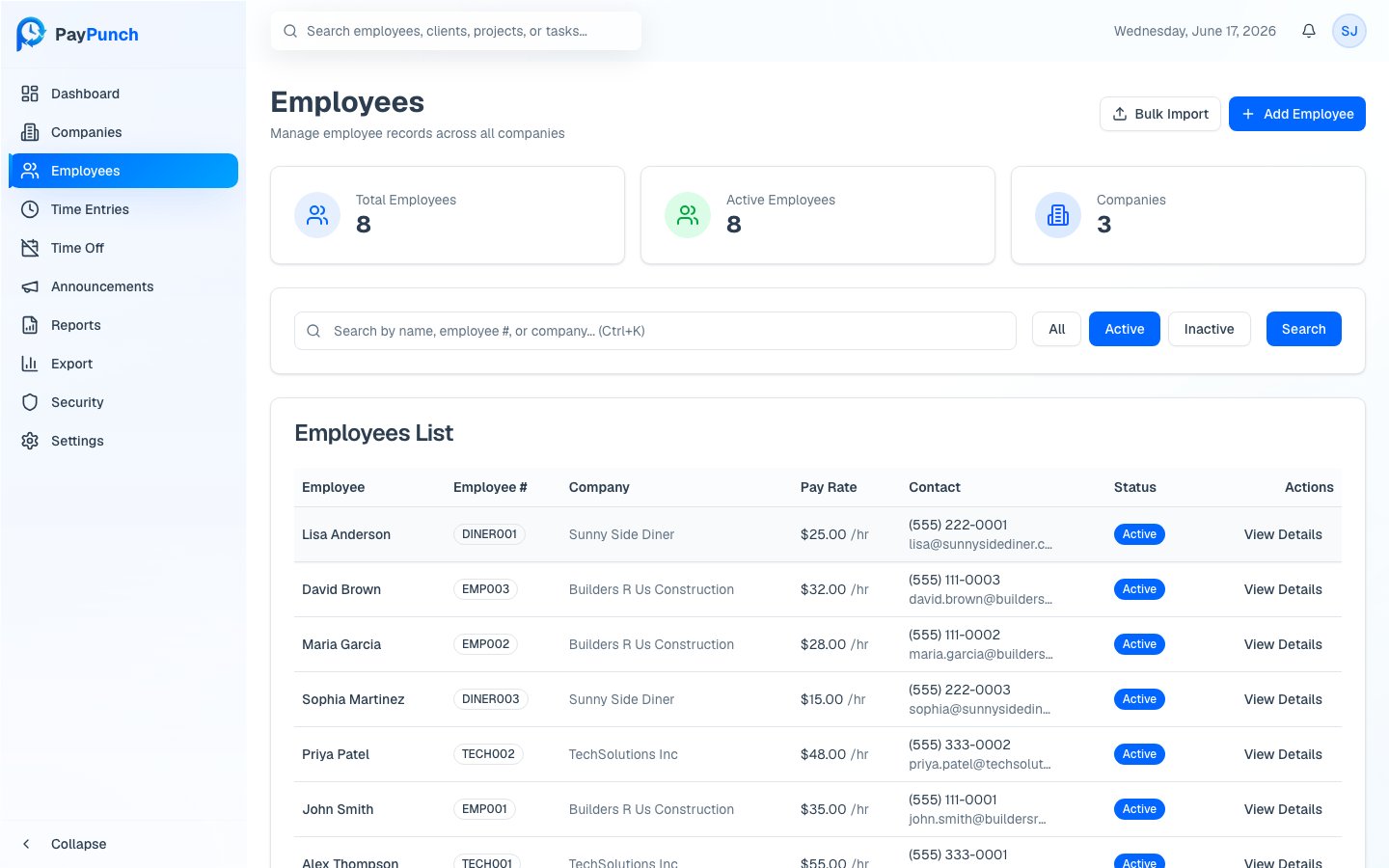Focus the search by name or employee # field
The height and width of the screenshot is (868, 1389).
tap(655, 331)
